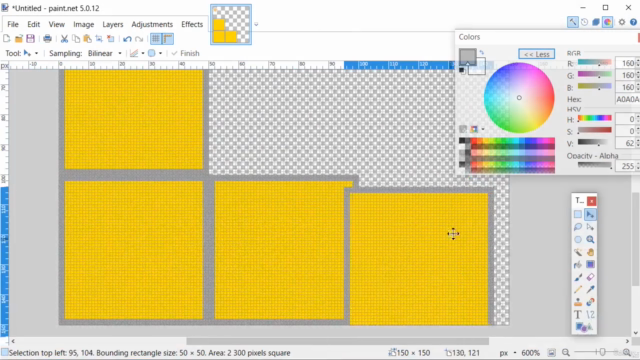The height and width of the screenshot is (360, 640).
Task: Select the Pan hand tool
Action: coord(590,252)
